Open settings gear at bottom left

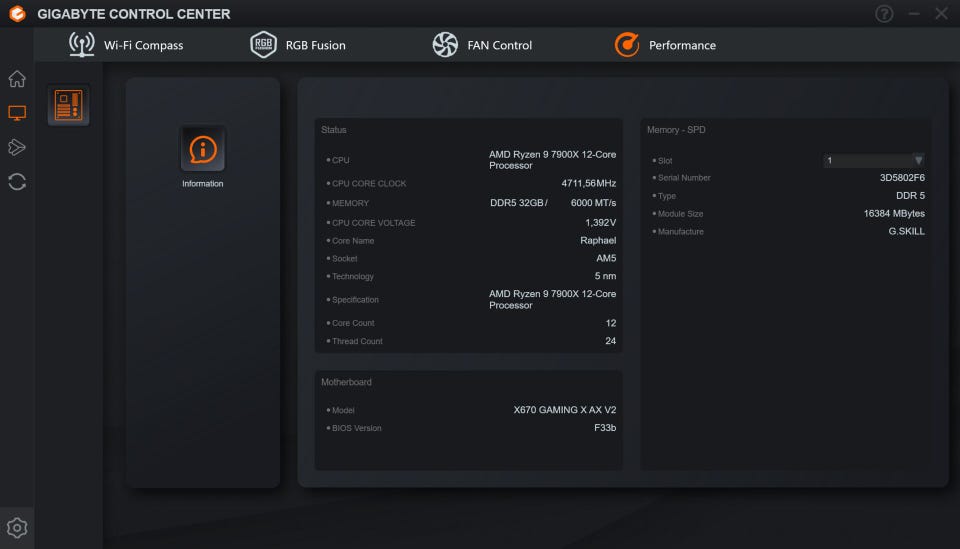click(x=17, y=528)
